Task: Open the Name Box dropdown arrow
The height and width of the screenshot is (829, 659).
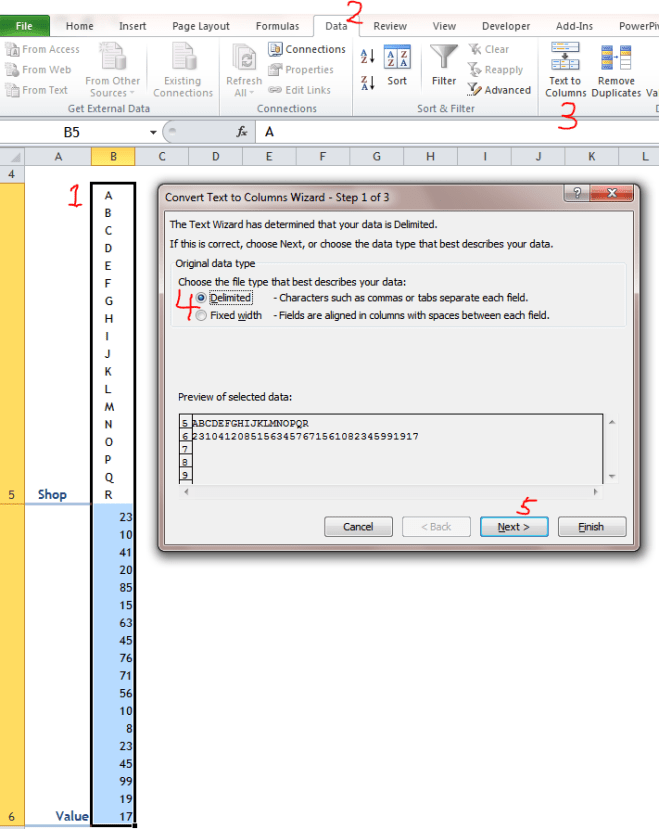Action: point(153,132)
